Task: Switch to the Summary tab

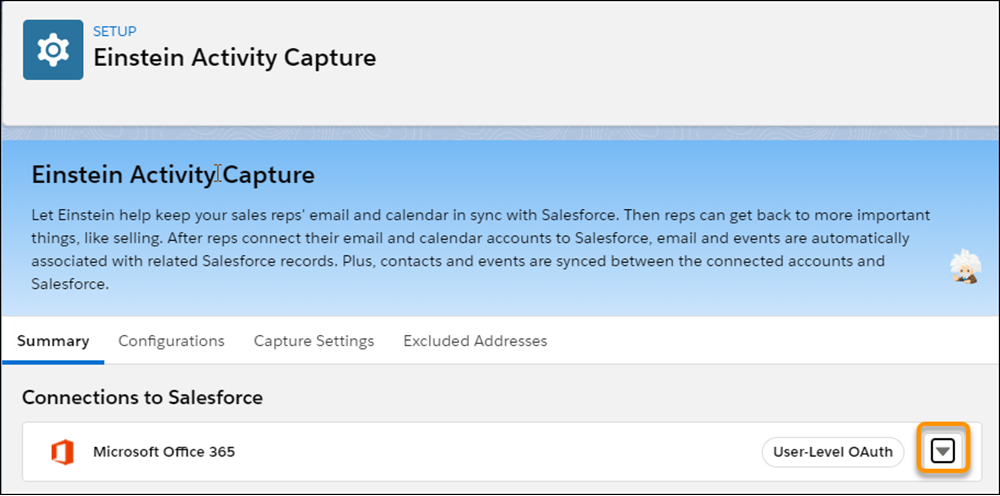Action: click(x=53, y=341)
